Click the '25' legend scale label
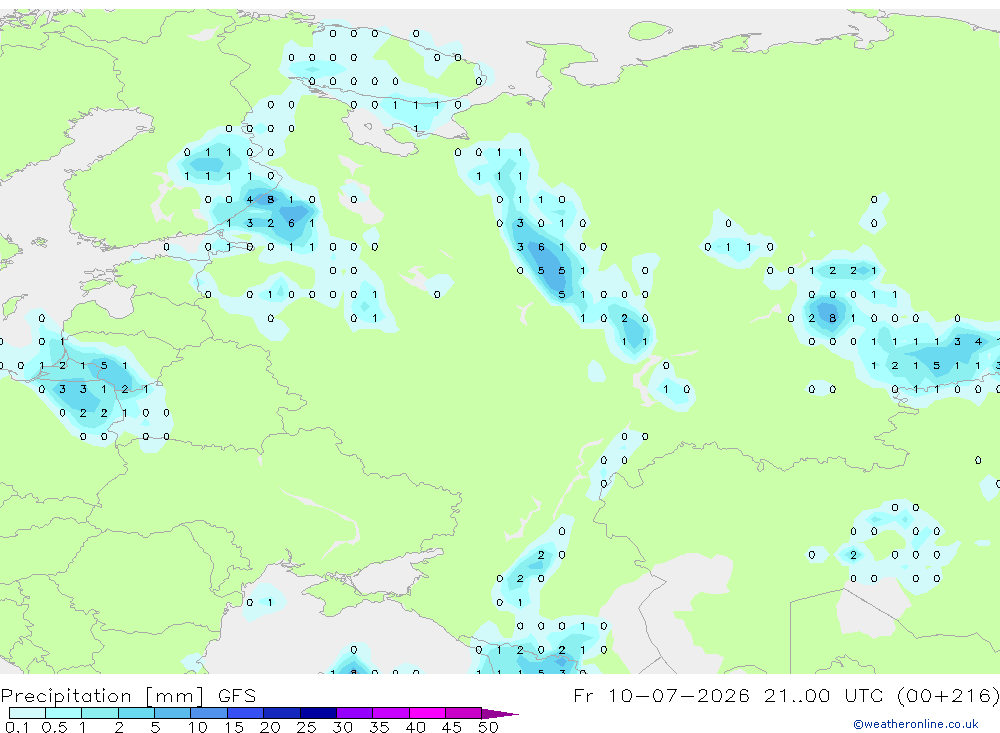The height and width of the screenshot is (733, 1000). (x=306, y=727)
